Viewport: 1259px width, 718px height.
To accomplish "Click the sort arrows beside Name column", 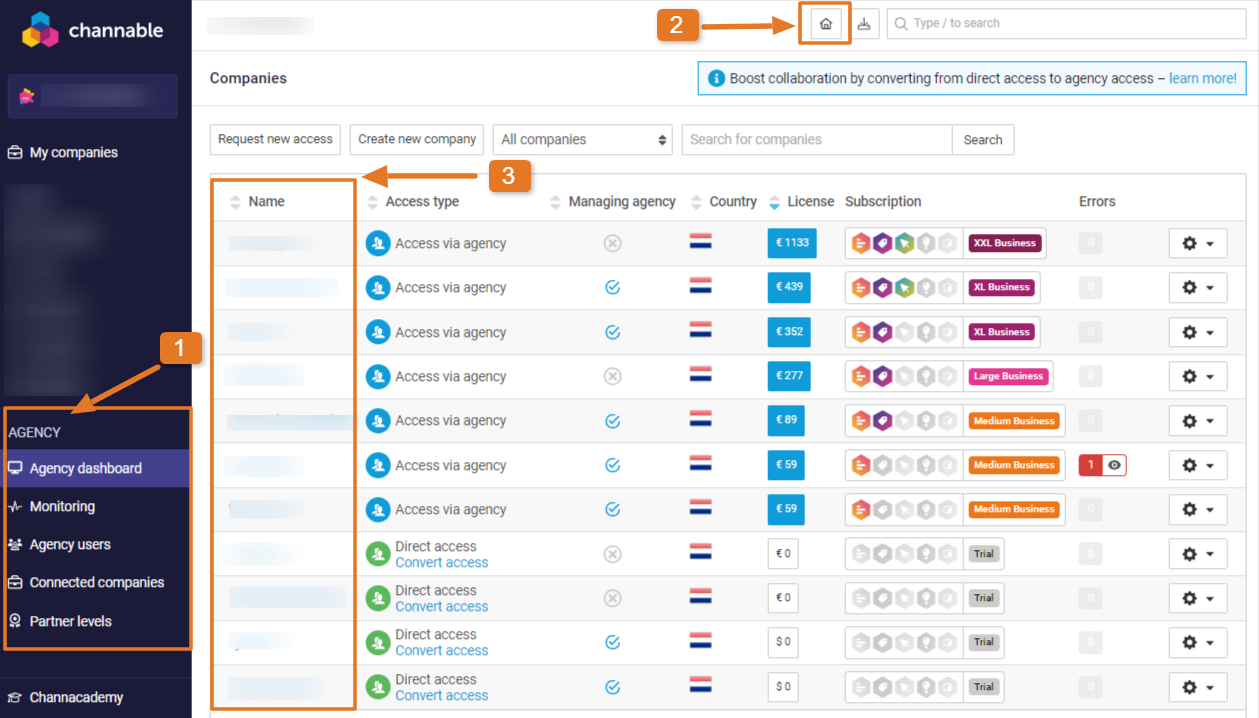I will 236,202.
